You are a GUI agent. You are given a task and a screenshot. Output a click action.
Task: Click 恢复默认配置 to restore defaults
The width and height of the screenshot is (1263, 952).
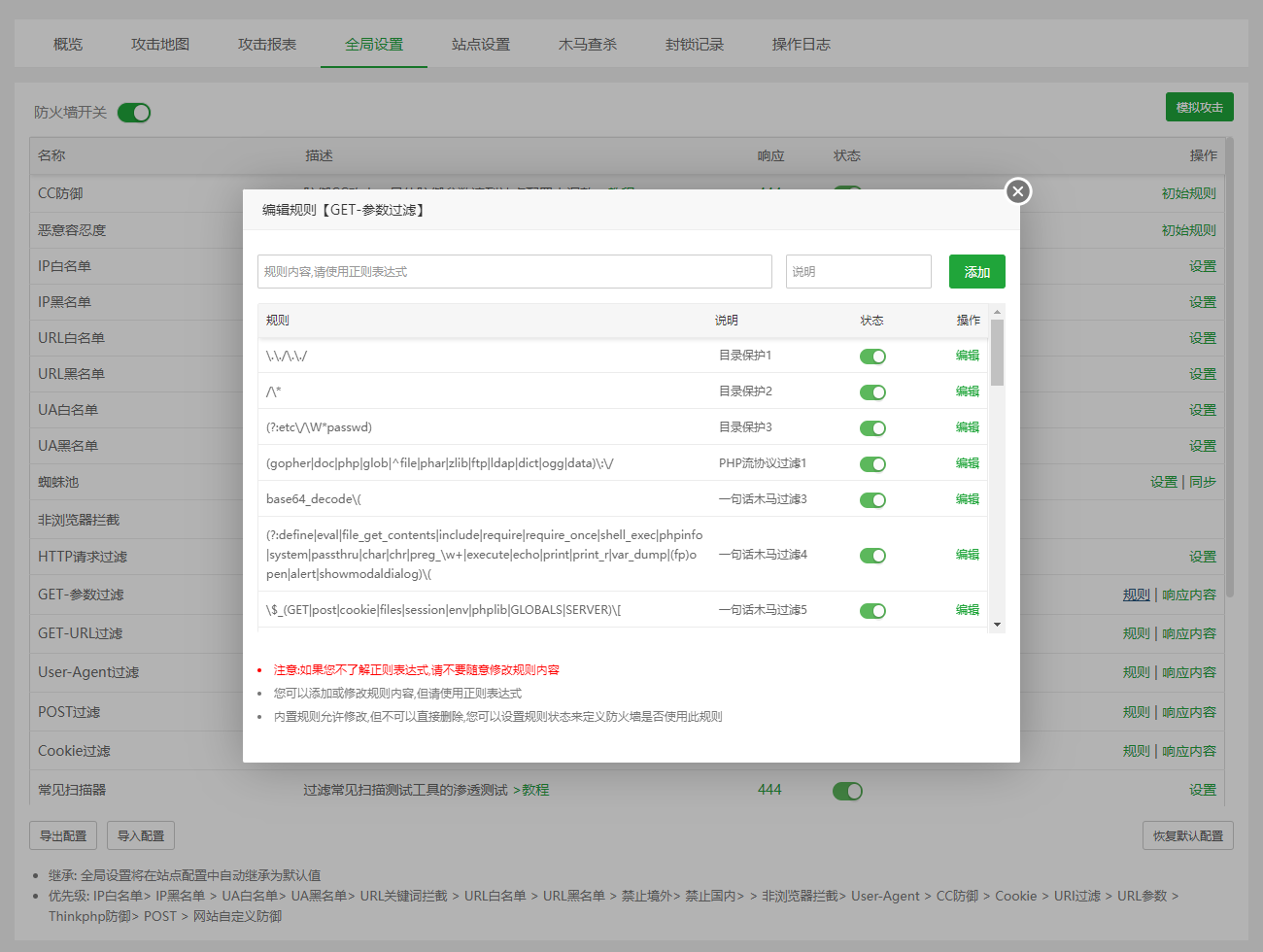click(x=1187, y=835)
